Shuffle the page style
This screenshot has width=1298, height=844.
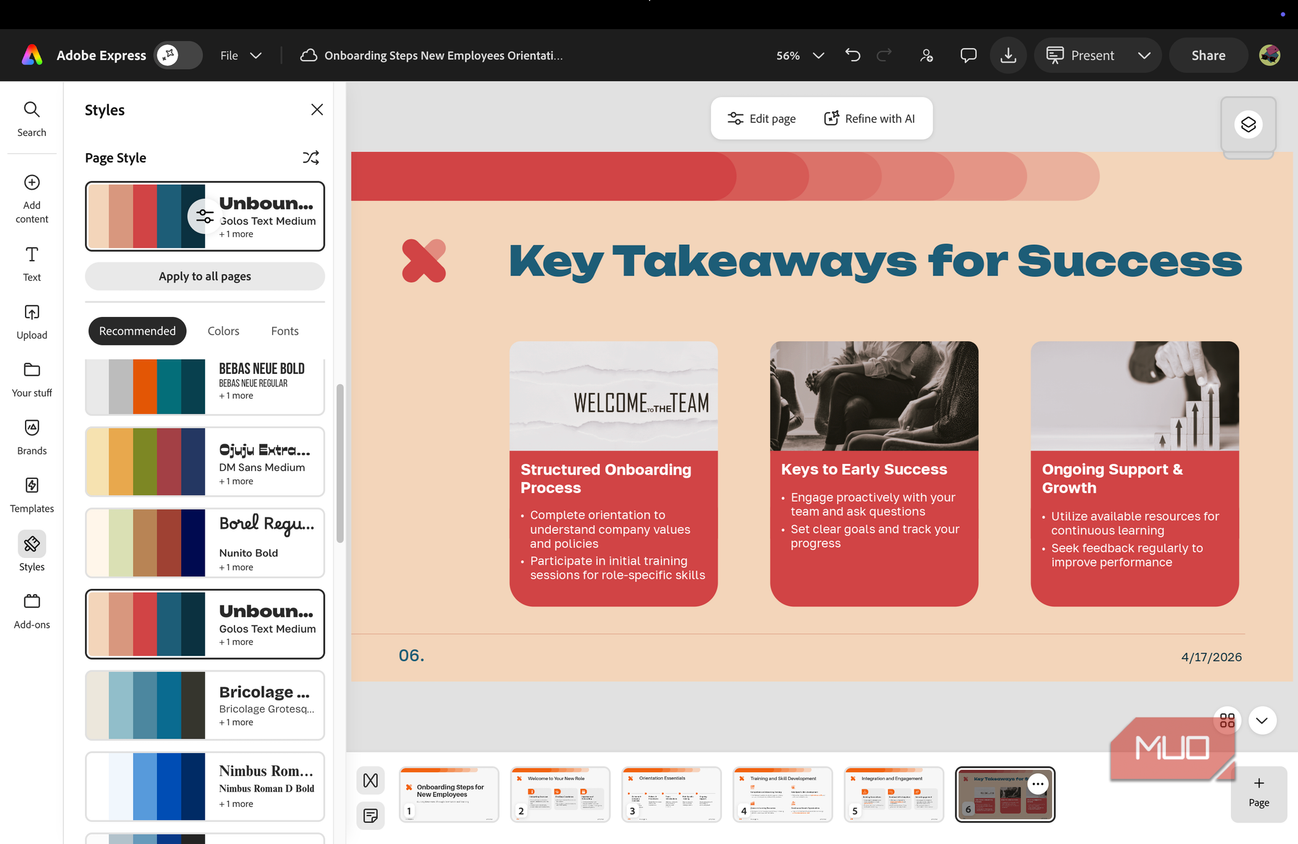(x=311, y=158)
